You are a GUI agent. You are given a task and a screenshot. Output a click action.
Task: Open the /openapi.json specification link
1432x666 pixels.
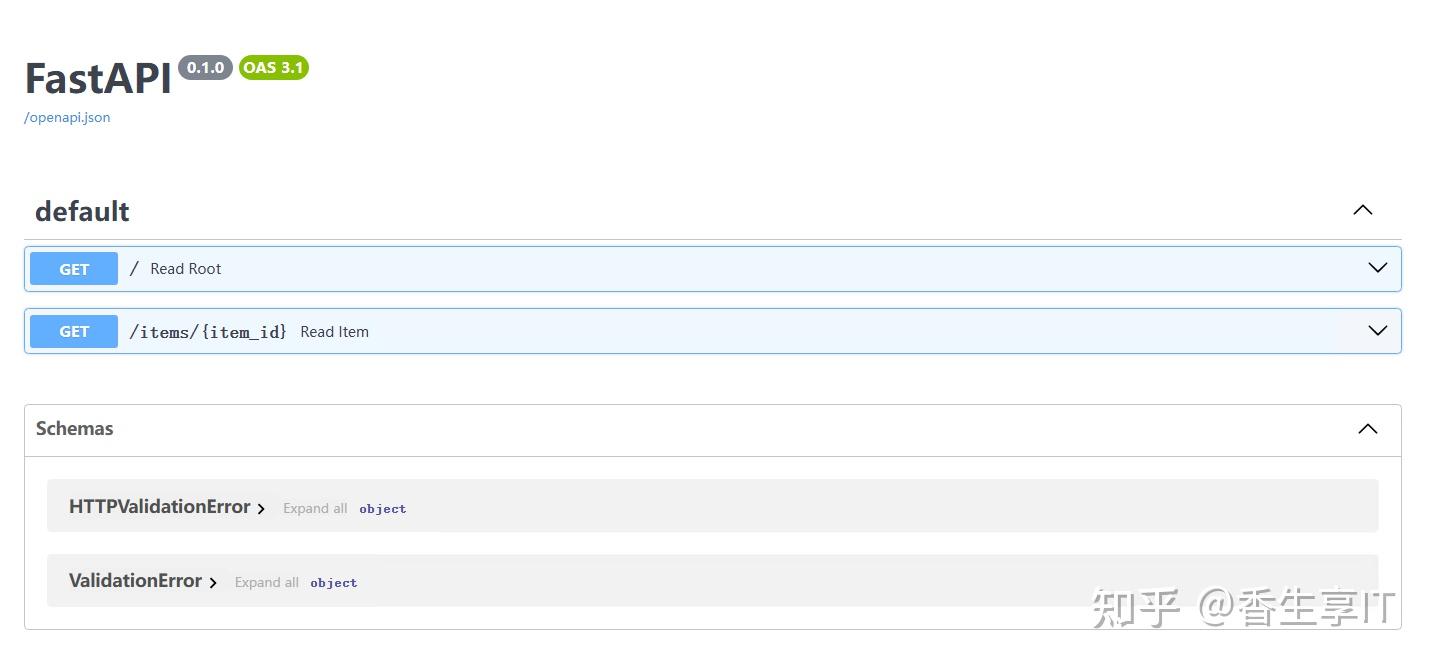(x=66, y=117)
